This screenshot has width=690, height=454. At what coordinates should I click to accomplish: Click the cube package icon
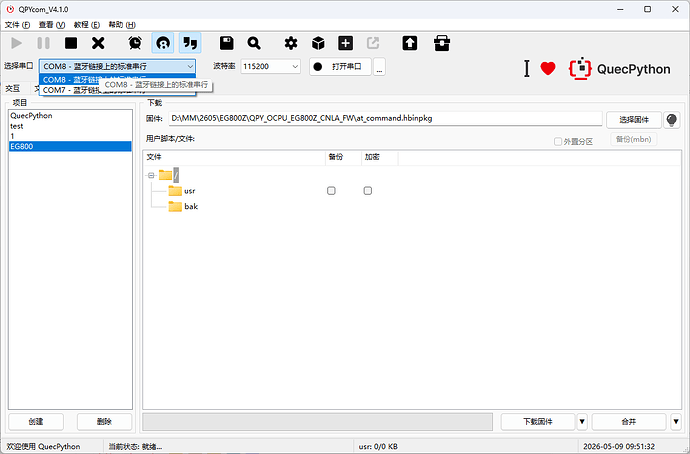click(x=318, y=43)
